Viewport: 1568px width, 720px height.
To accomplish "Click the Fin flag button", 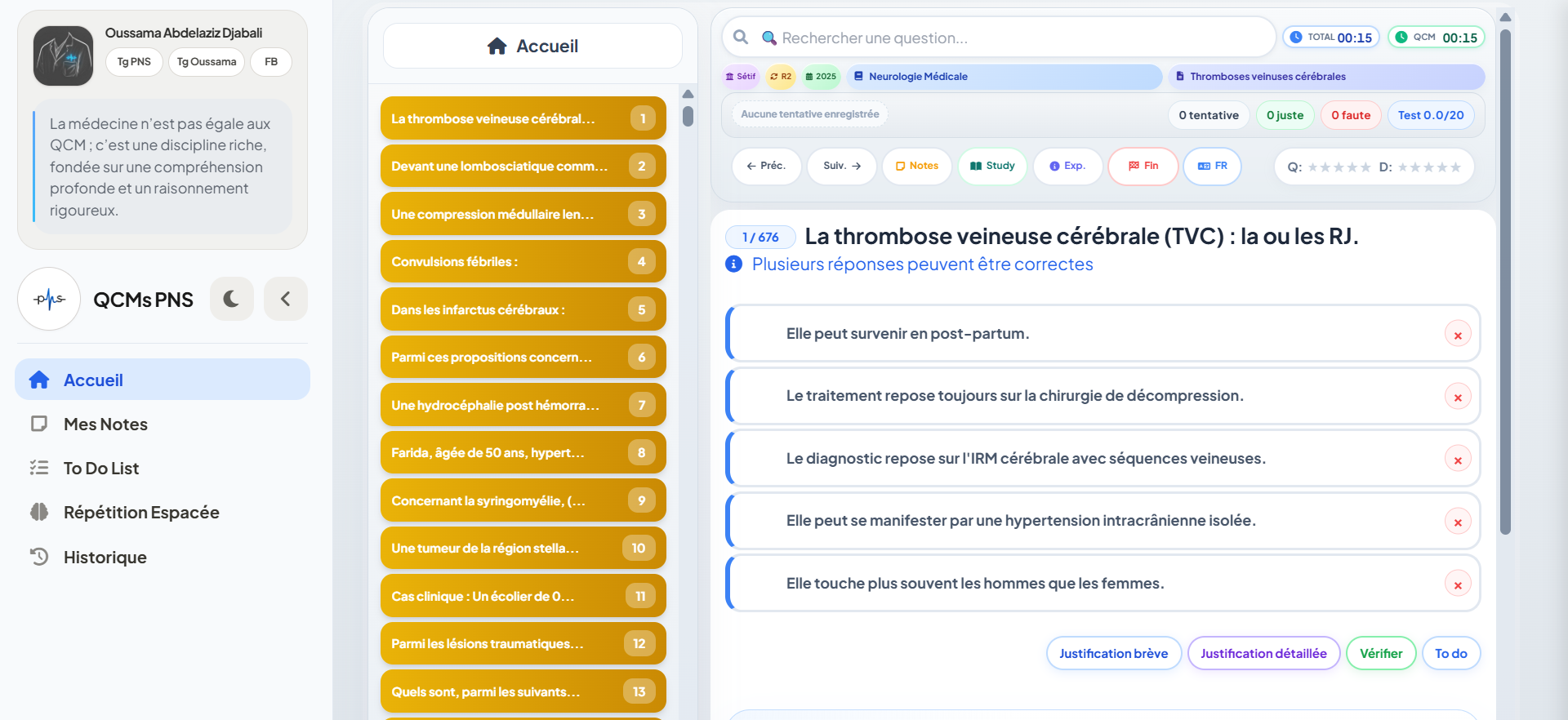I will (1143, 166).
